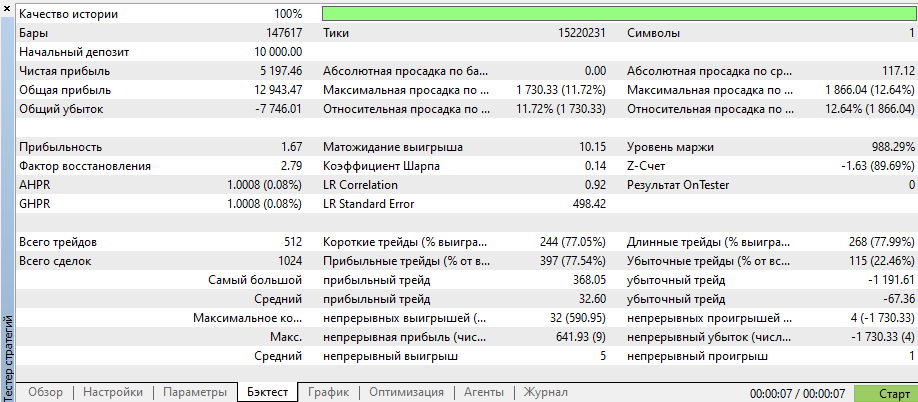
Task: Click the largest losing trade value -1 191.61
Action: [890, 280]
